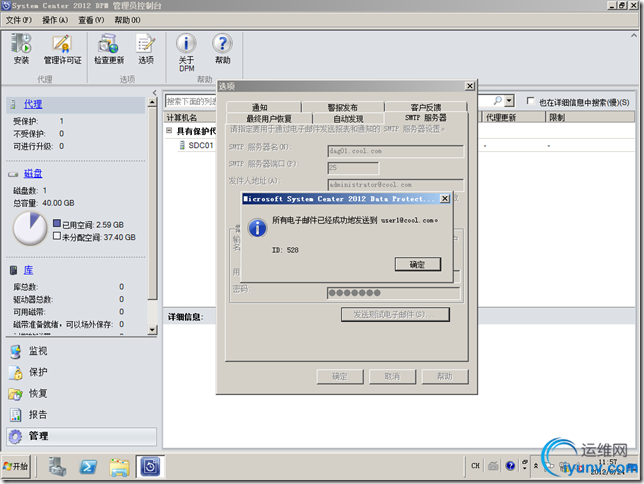Click the search magnifier icon

(x=497, y=101)
